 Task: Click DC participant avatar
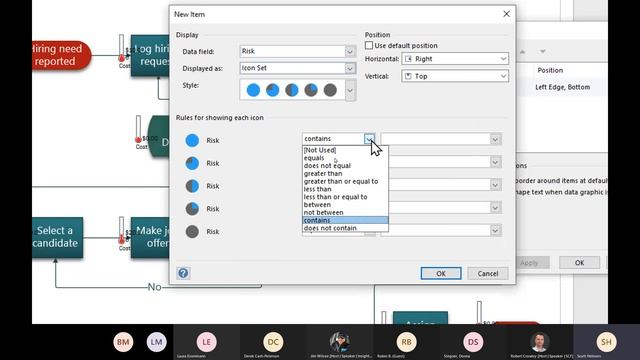pos(273,342)
